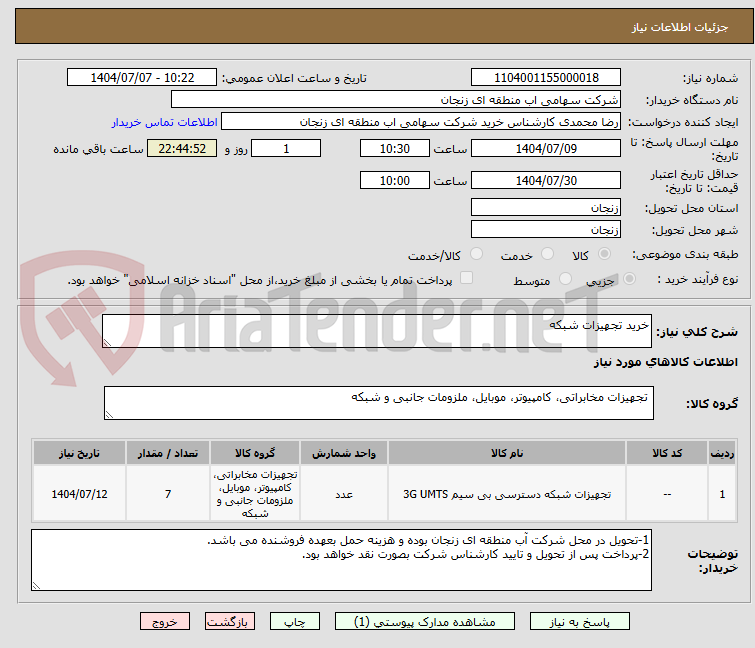This screenshot has height=648, width=755.
Task: Select the متوسط purchase type radio
Action: pyautogui.click(x=565, y=279)
